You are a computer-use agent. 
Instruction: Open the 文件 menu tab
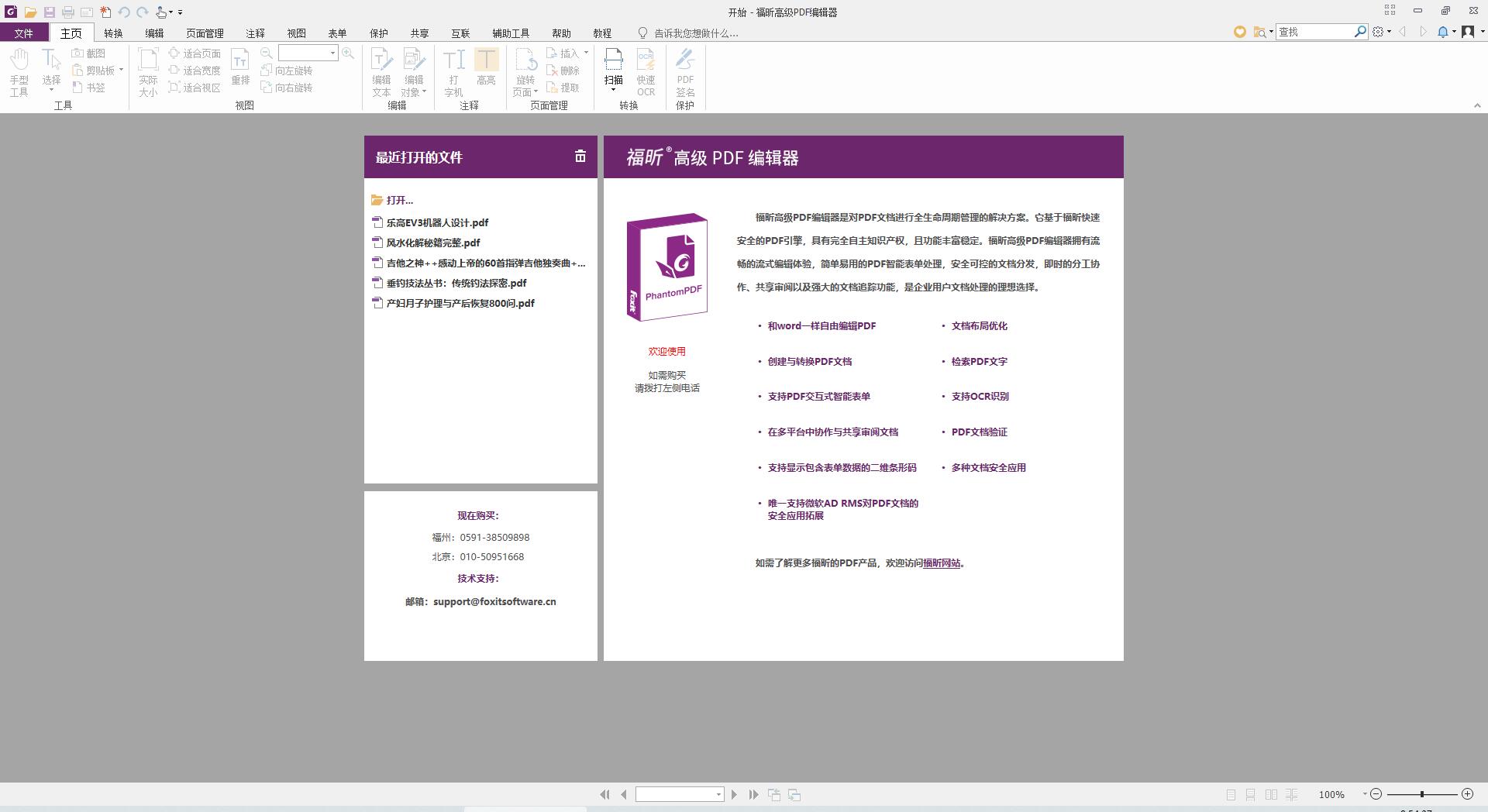coord(24,33)
